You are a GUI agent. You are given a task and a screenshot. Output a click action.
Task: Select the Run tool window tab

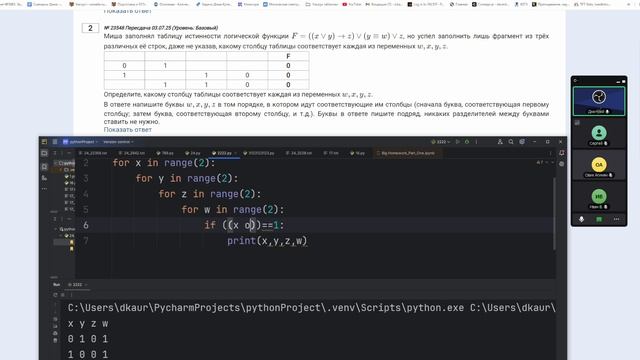(56, 285)
